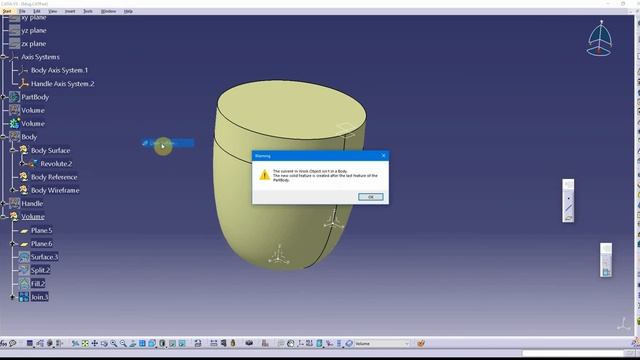Collapse the underlined Volume geometrical set

(4, 217)
